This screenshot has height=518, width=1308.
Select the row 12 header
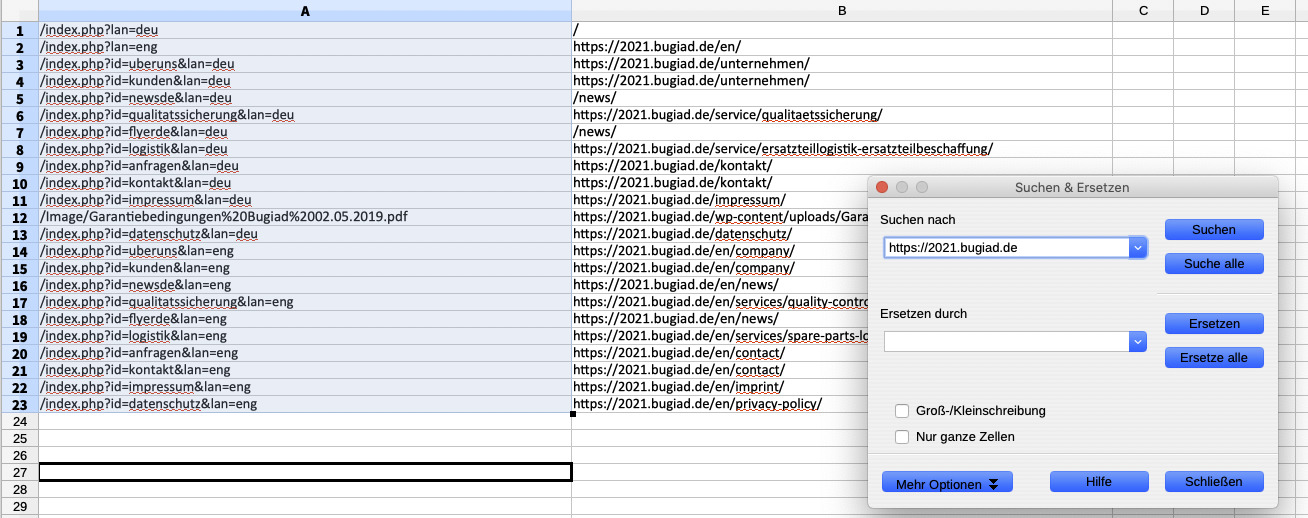[x=19, y=217]
